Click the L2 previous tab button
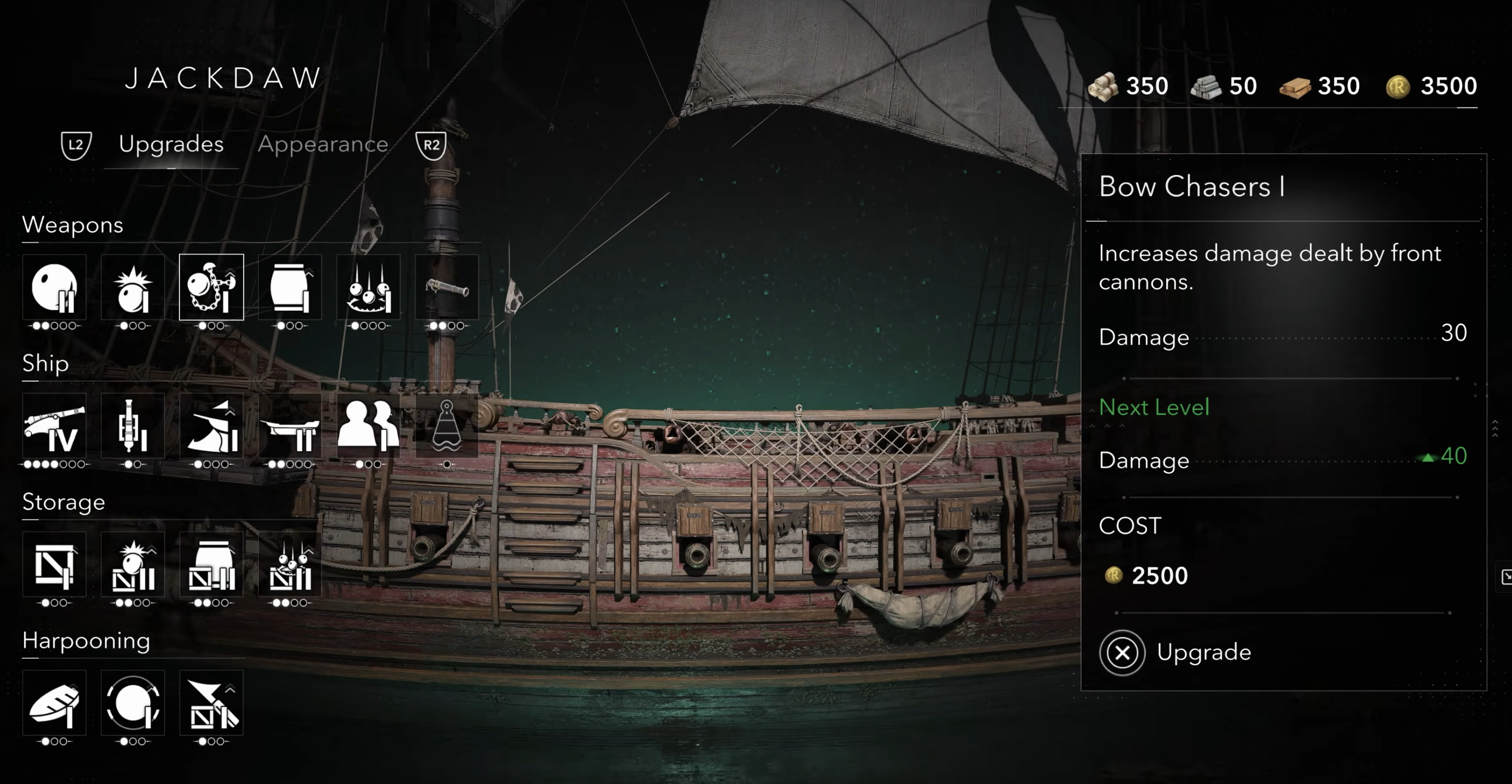The image size is (1512, 784). click(x=76, y=145)
